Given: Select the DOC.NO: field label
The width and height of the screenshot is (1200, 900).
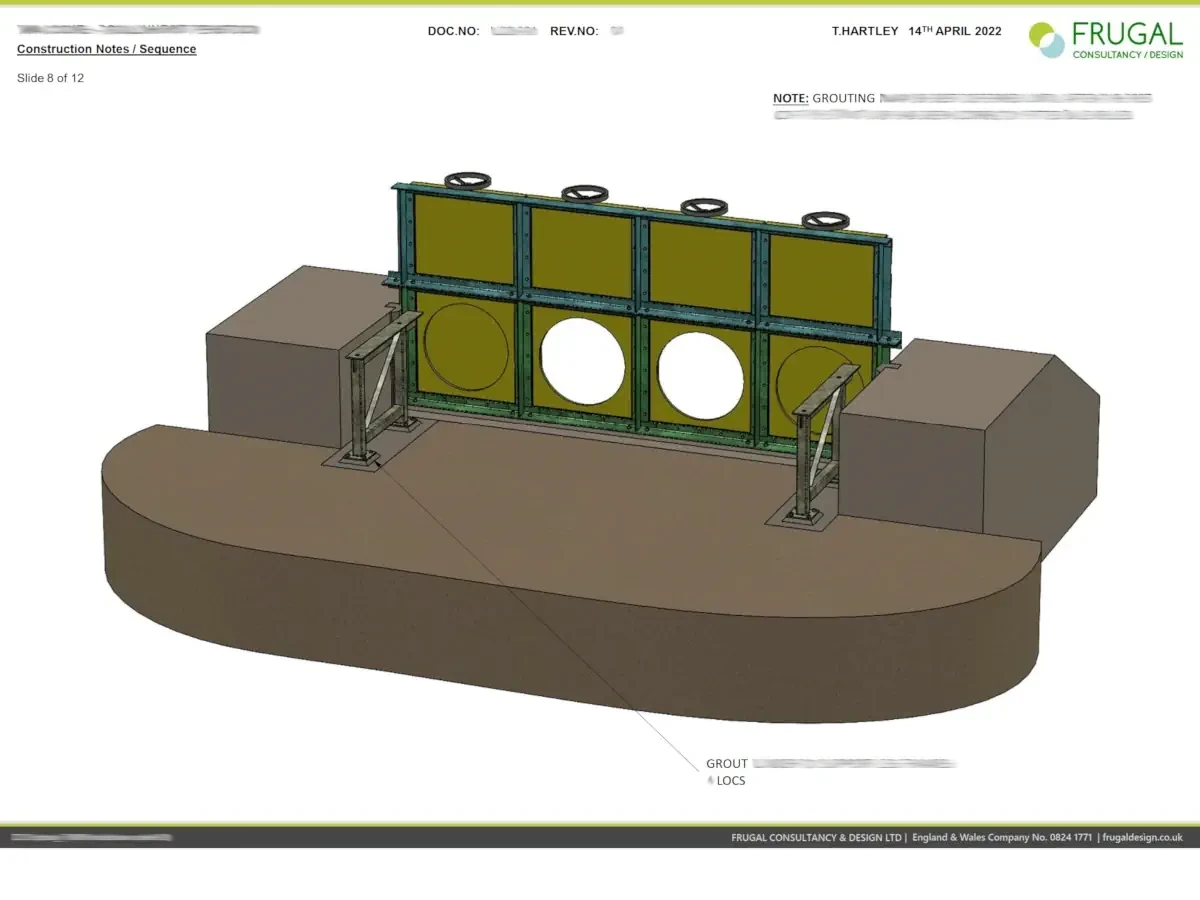Looking at the screenshot, I should 454,31.
